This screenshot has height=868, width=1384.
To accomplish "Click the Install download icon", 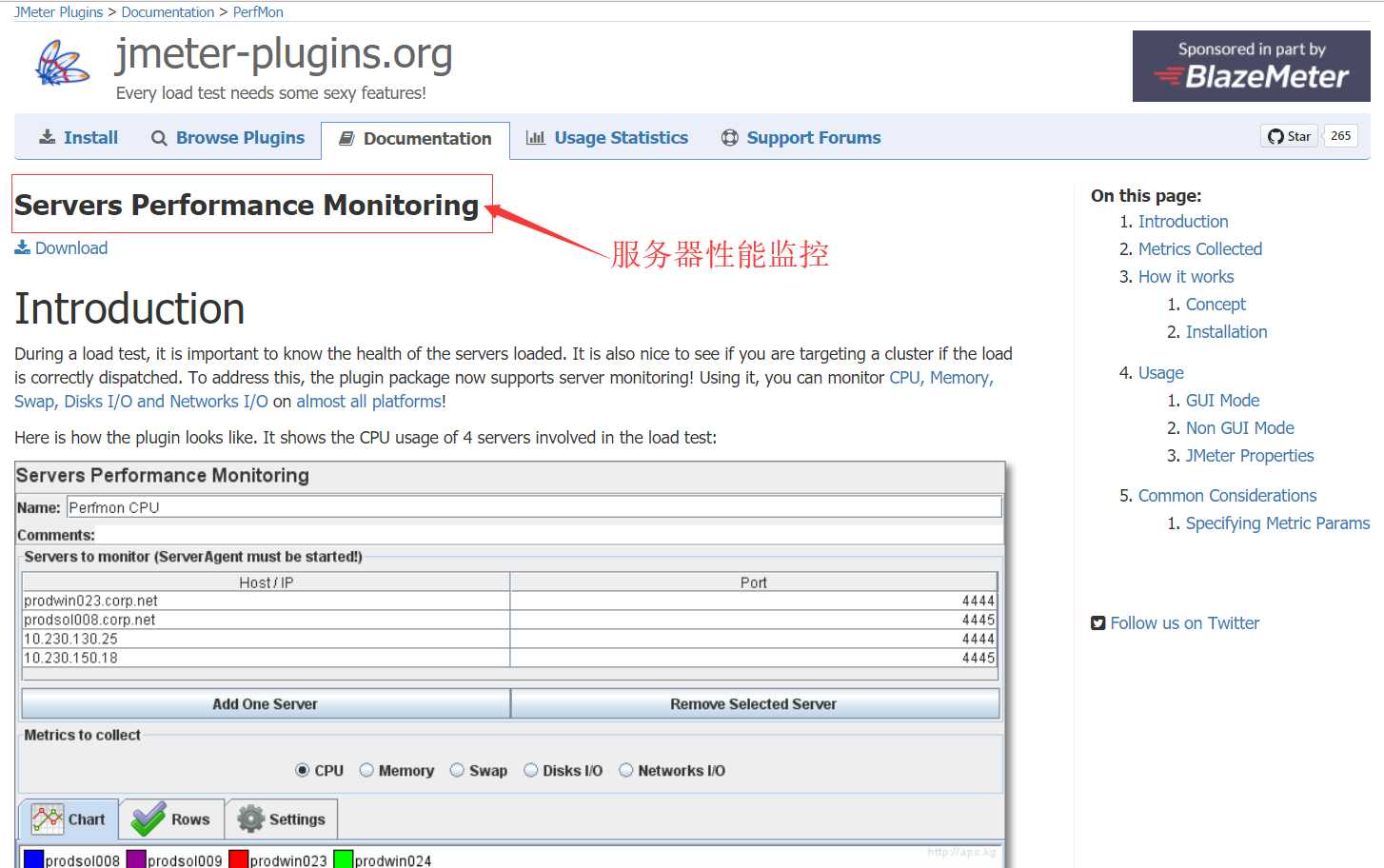I will [x=47, y=137].
